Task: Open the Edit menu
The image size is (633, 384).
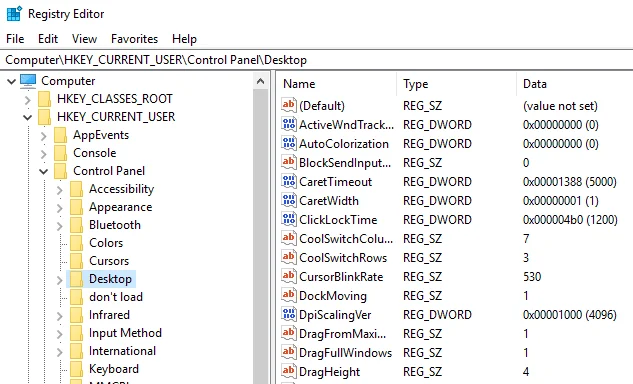Action: (48, 39)
